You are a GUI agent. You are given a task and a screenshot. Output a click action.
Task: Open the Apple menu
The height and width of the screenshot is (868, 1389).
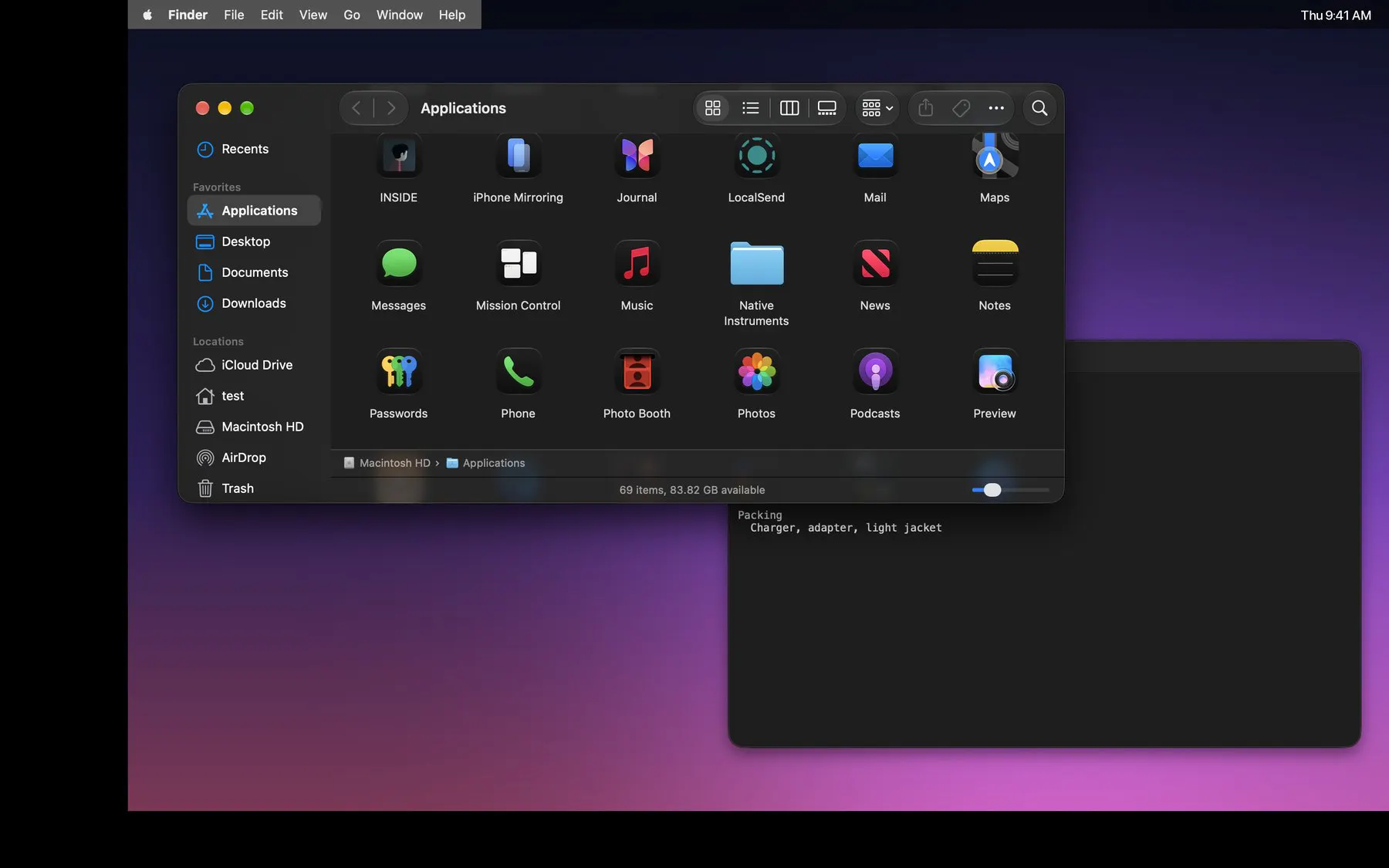pos(147,15)
